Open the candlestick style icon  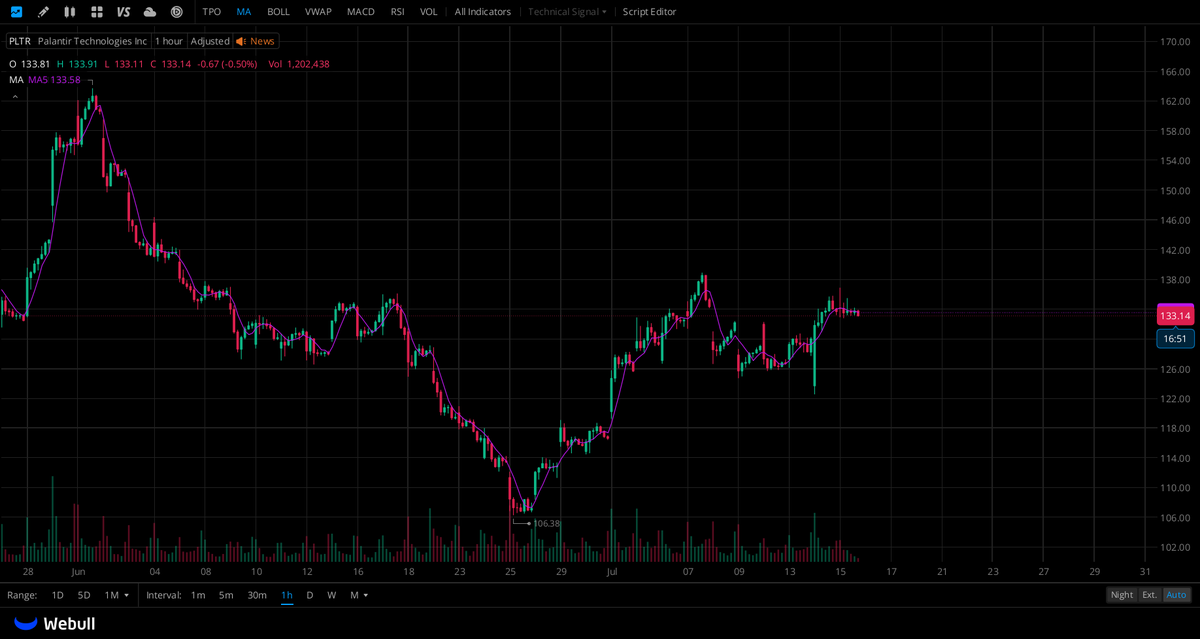(69, 12)
